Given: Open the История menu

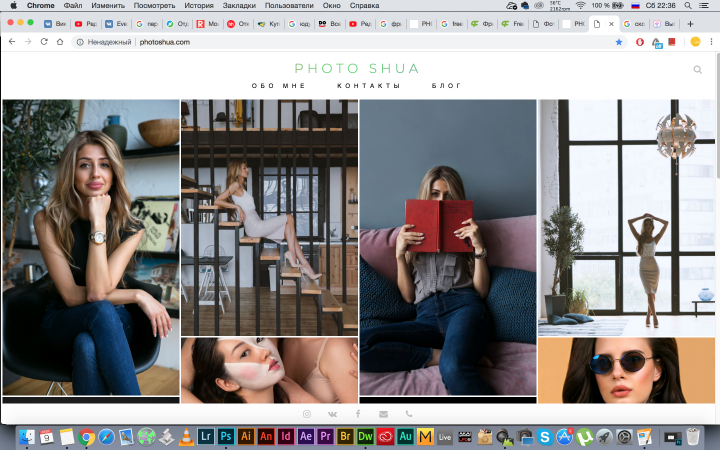Looking at the screenshot, I should (x=199, y=6).
